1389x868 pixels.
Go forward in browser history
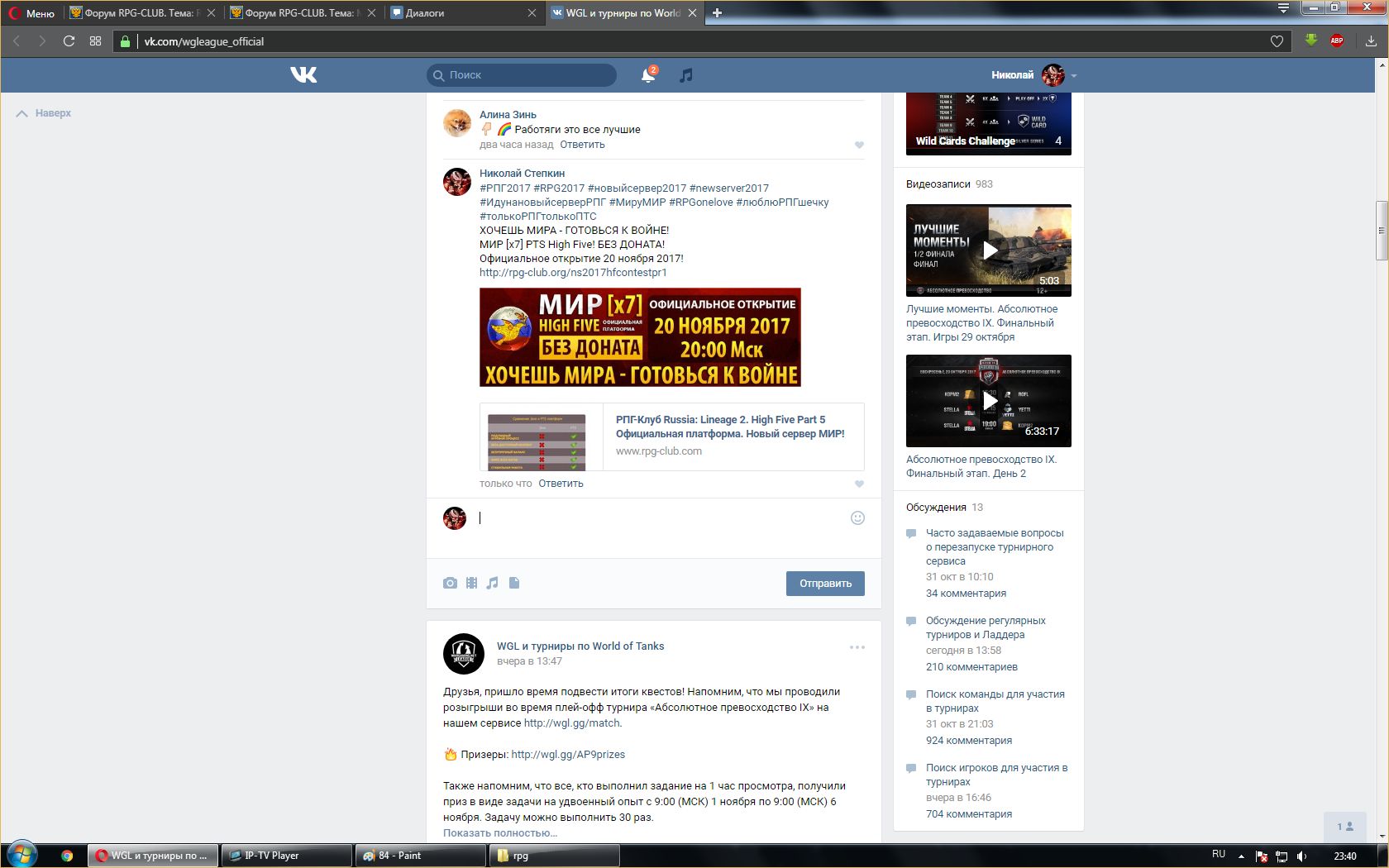pyautogui.click(x=42, y=41)
